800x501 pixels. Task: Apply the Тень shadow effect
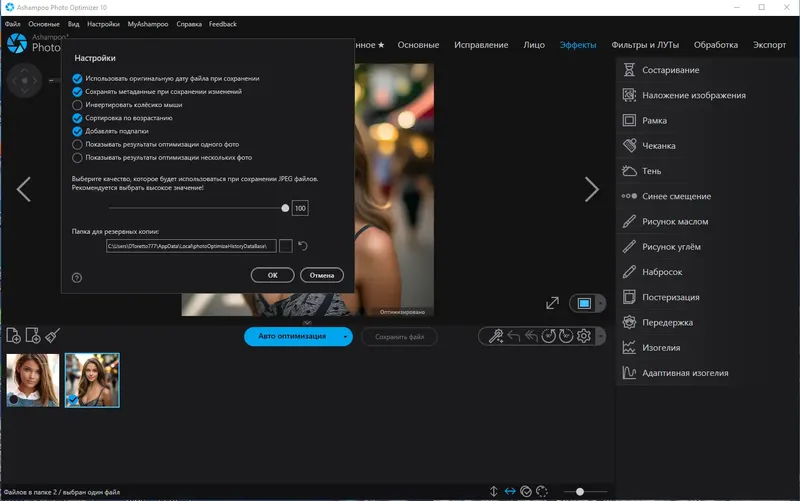pyautogui.click(x=641, y=171)
